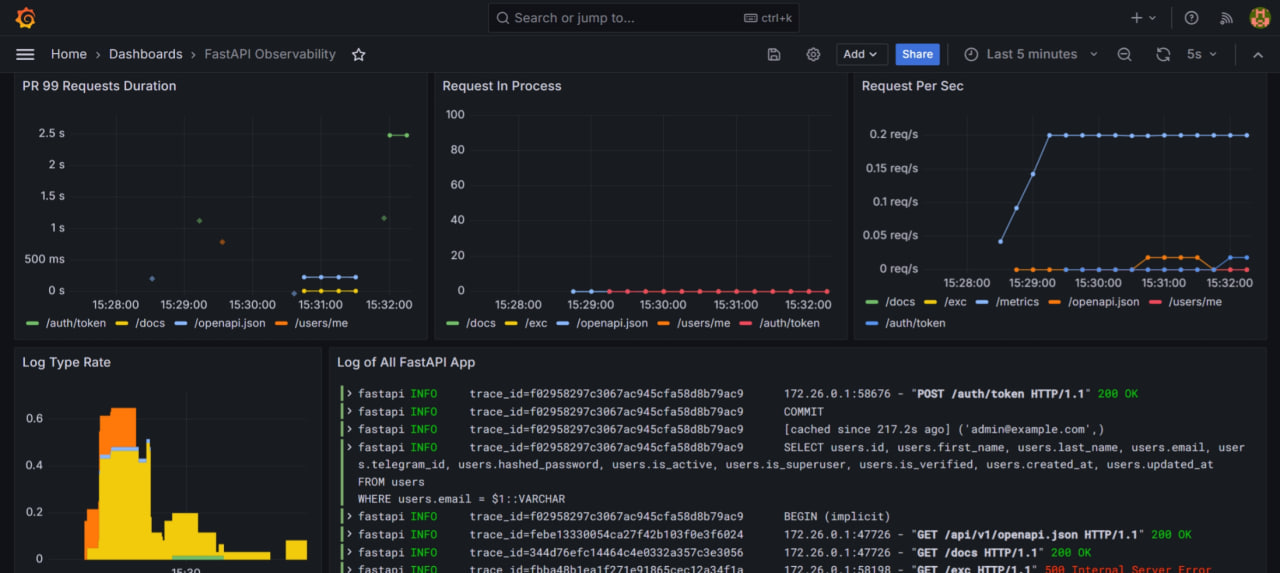The height and width of the screenshot is (573, 1280).
Task: Open the 5s refresh interval dropdown
Action: 1202,54
